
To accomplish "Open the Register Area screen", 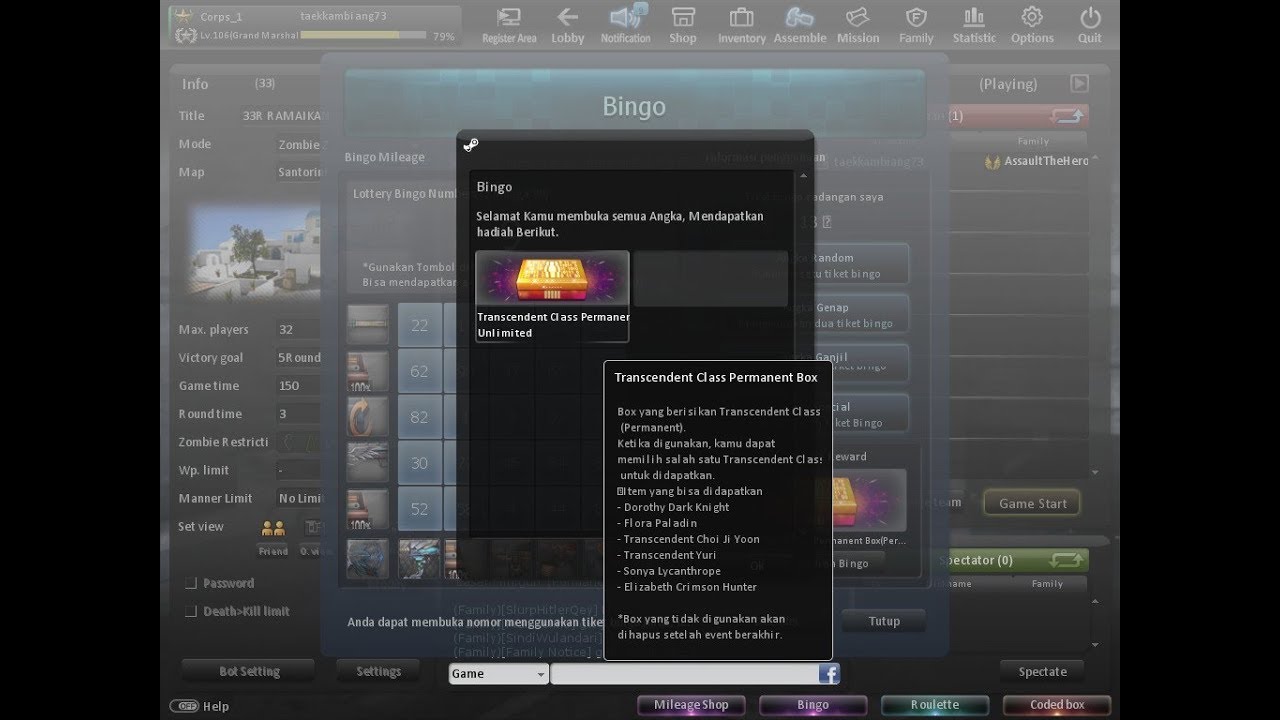I will tap(509, 25).
